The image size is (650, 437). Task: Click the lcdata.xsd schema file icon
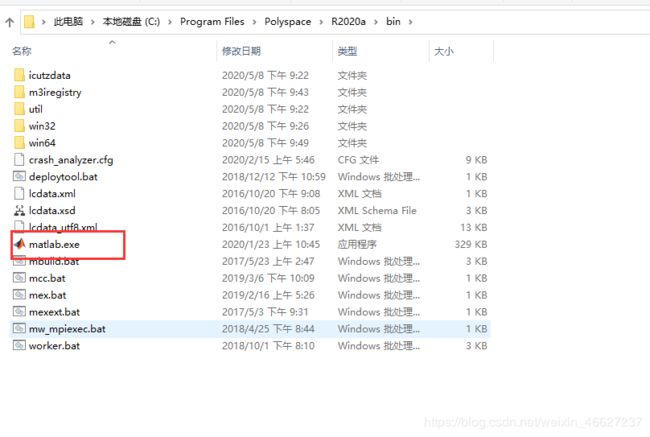point(19,211)
